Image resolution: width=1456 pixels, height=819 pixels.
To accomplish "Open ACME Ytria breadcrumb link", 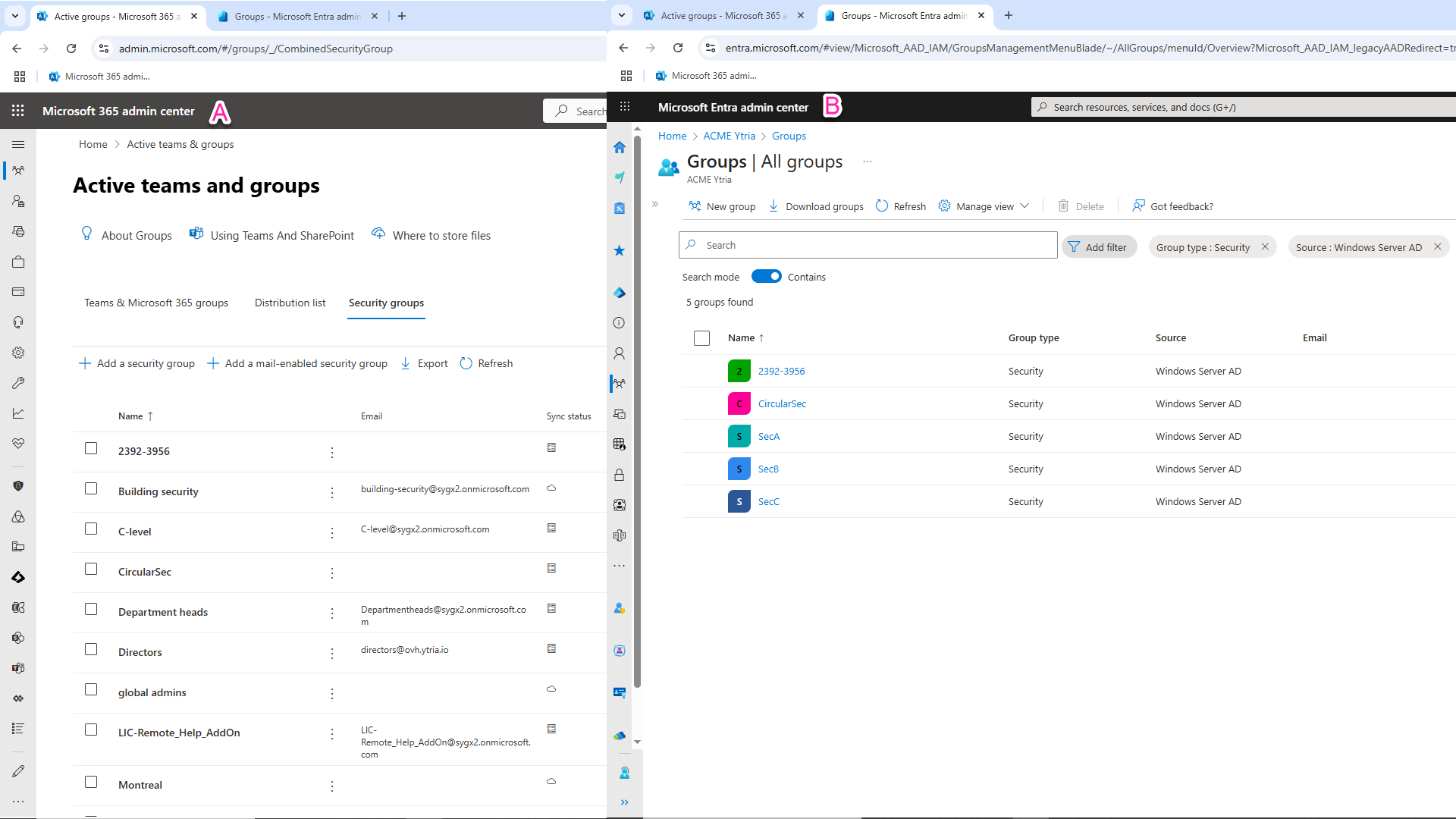I will (x=729, y=136).
